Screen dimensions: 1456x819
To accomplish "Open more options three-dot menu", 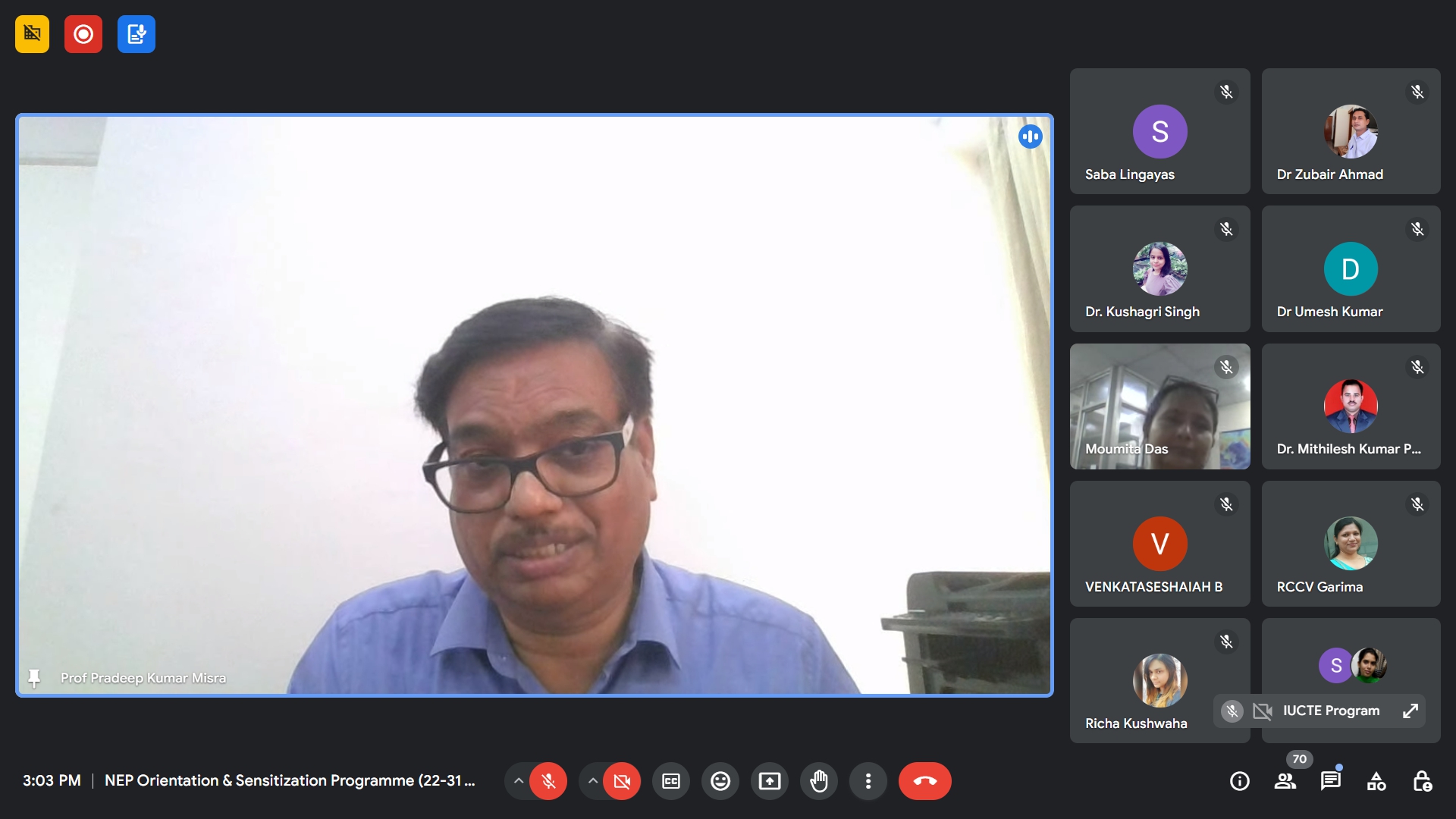I will tap(868, 781).
